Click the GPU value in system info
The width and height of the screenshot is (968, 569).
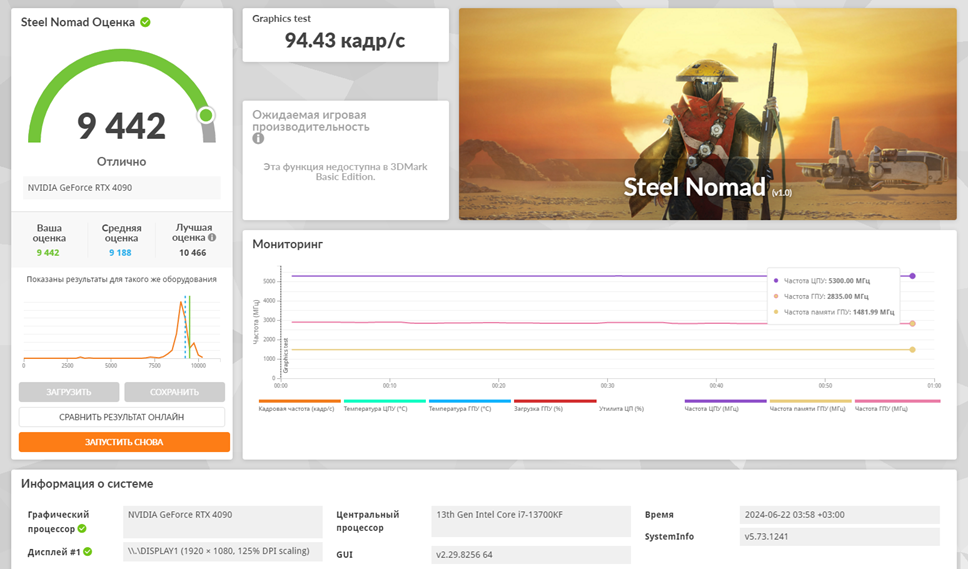pyautogui.click(x=223, y=521)
